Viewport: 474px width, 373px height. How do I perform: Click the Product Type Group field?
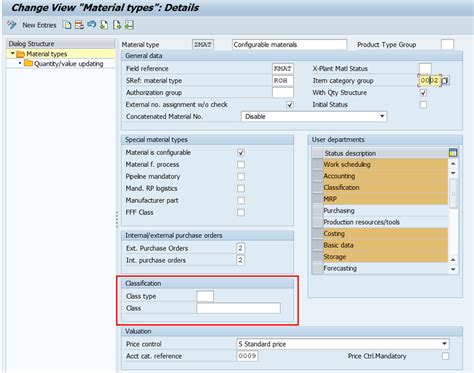tap(447, 45)
